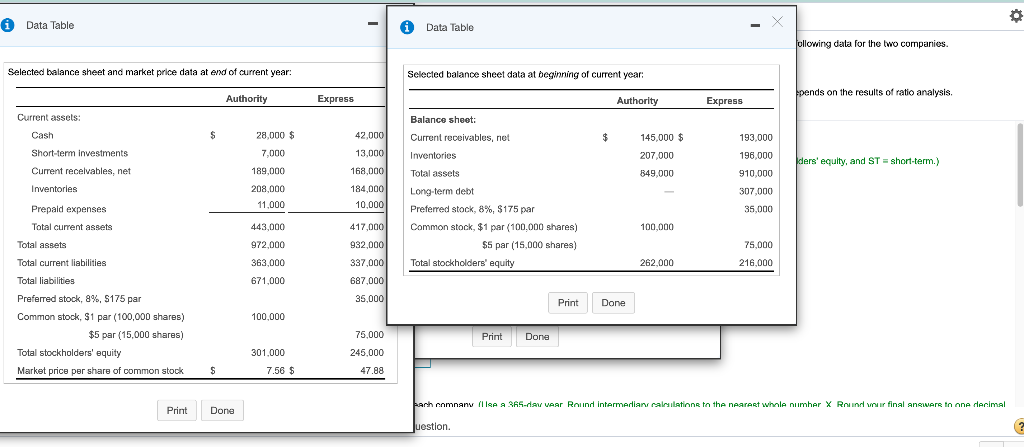
Task: Click Authority total stockholders' equity 301,000
Action: coord(268,353)
